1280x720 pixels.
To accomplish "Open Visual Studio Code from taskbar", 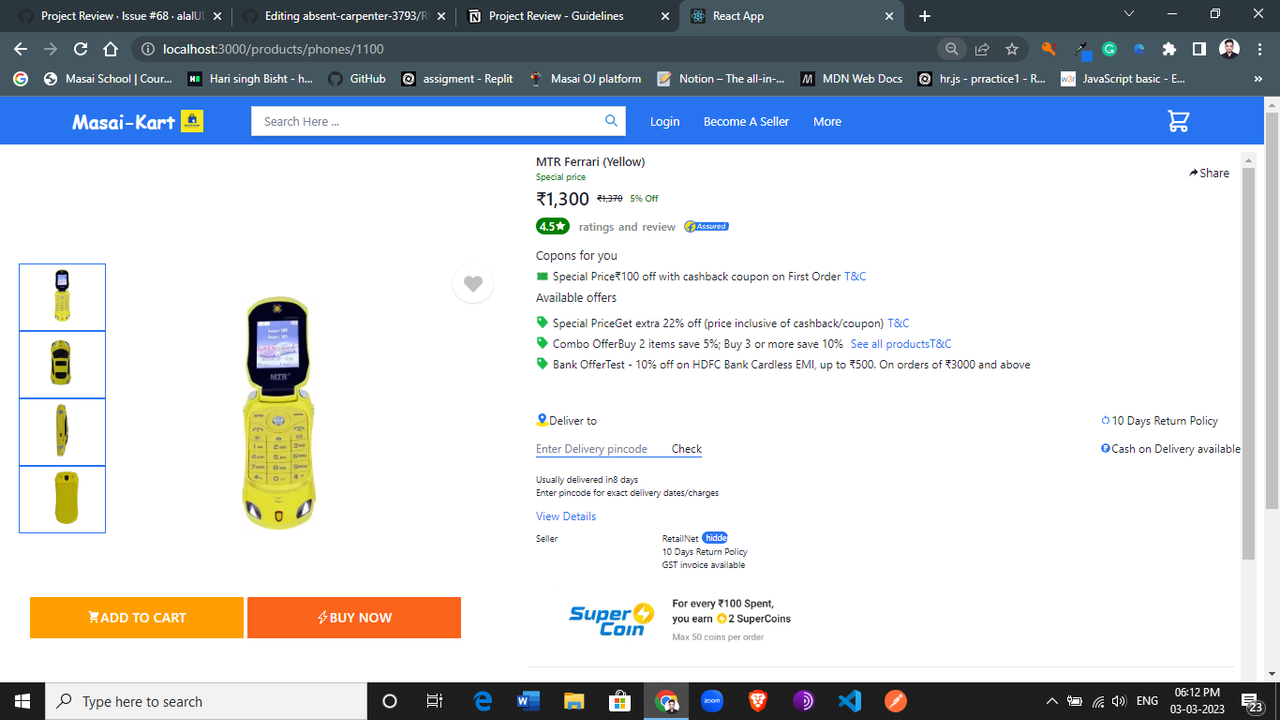I will coord(850,701).
